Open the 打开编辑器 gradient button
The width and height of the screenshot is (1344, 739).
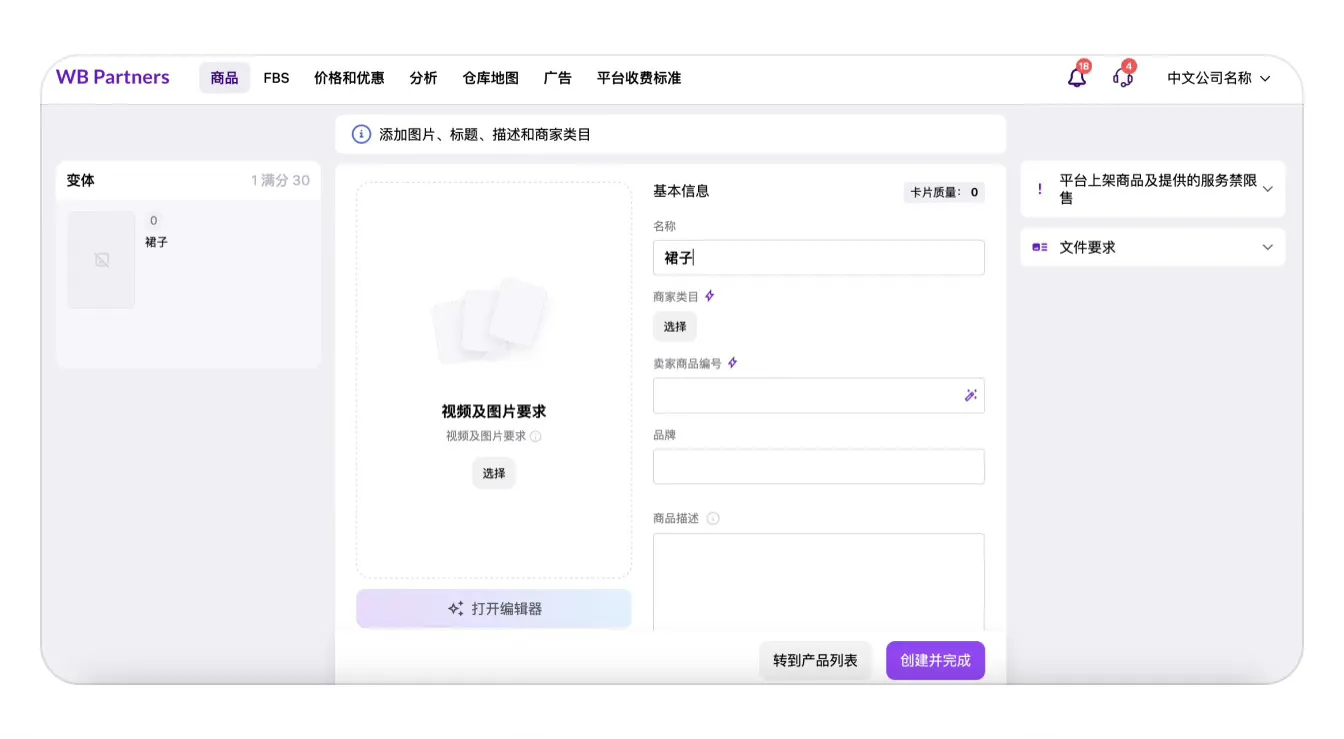(493, 608)
